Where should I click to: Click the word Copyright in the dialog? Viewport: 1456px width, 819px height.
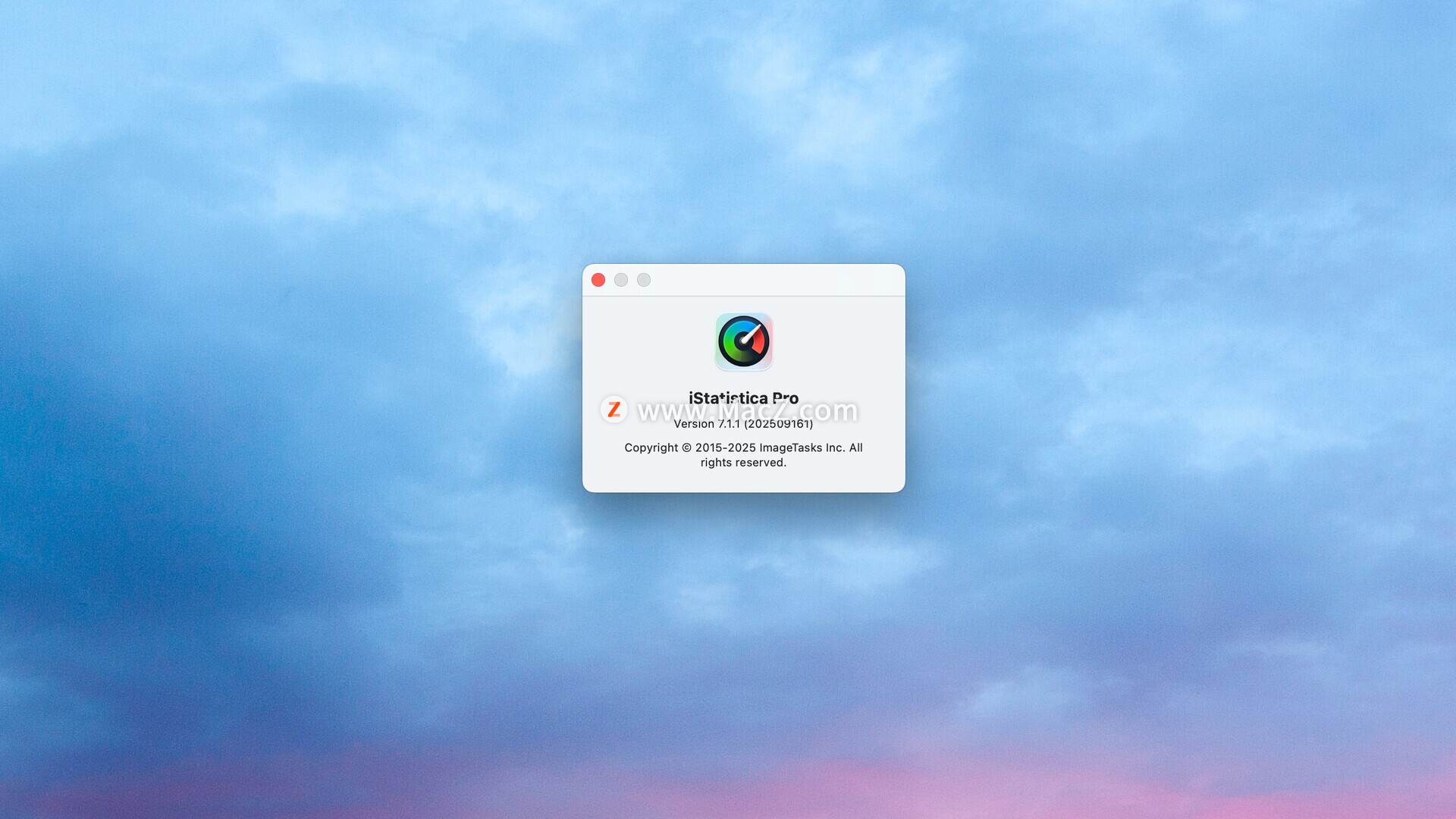[x=651, y=448]
